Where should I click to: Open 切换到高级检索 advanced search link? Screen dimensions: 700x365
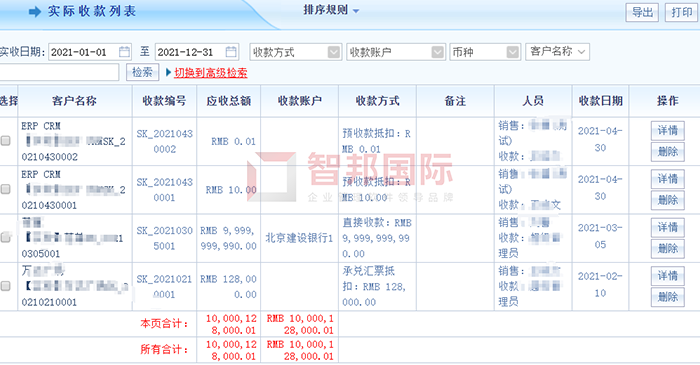pyautogui.click(x=211, y=73)
